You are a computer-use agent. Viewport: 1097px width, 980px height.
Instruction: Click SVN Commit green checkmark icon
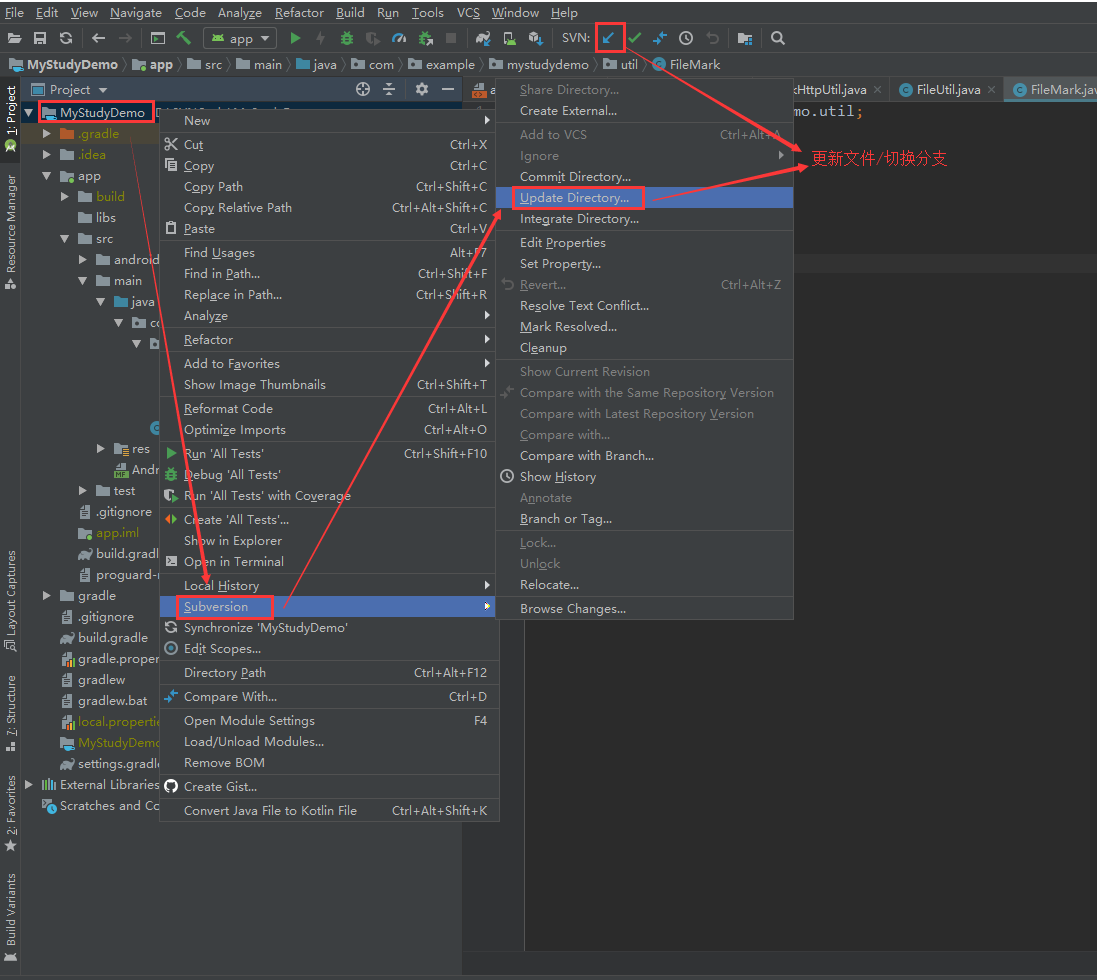click(x=635, y=38)
